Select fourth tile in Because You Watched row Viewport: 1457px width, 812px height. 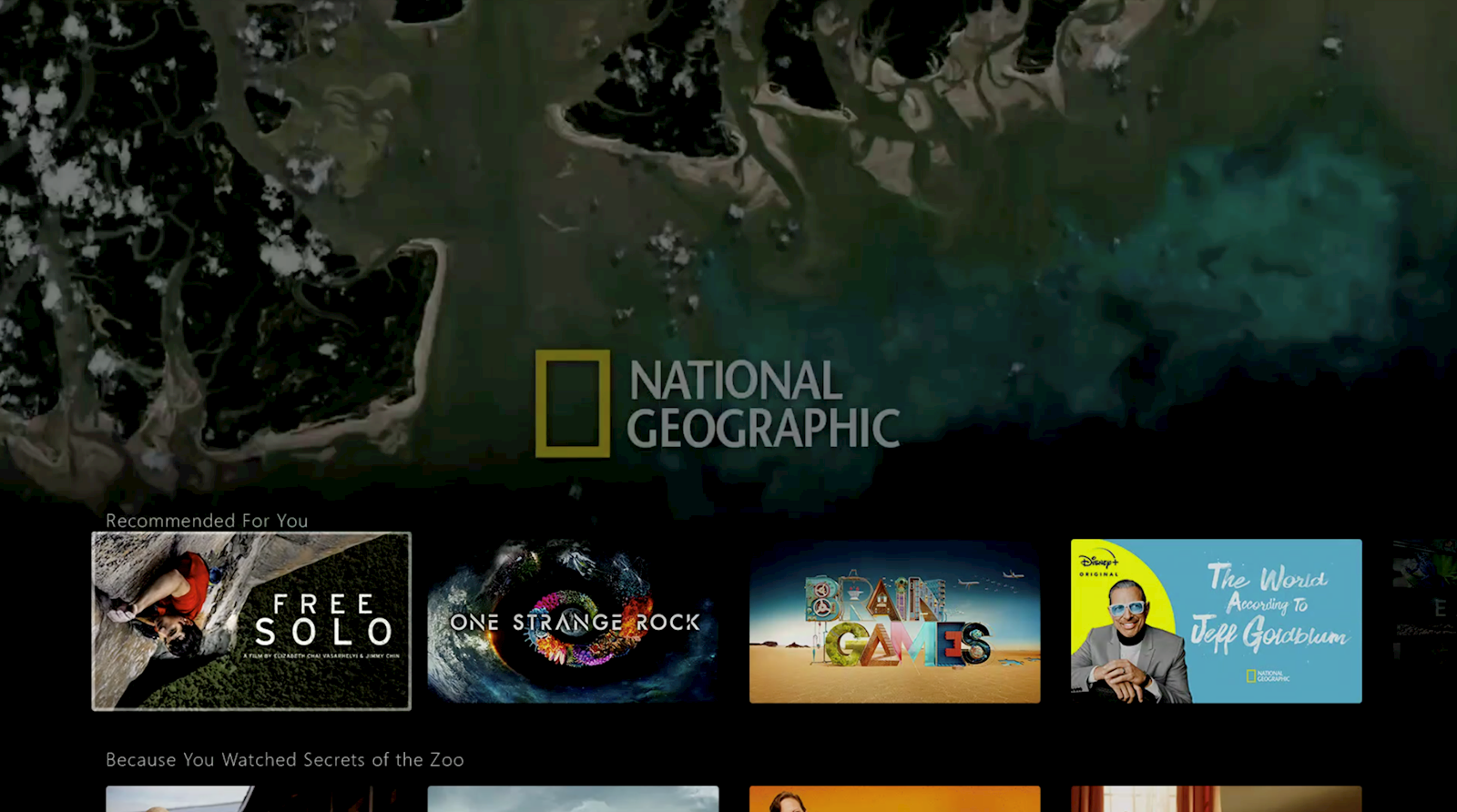1216,798
